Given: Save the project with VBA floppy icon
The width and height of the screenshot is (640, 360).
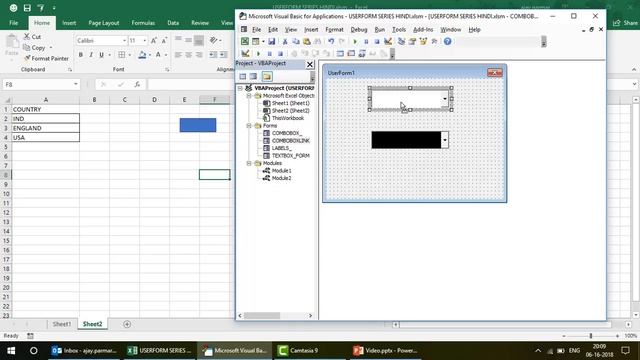Looking at the screenshot, I should point(271,41).
